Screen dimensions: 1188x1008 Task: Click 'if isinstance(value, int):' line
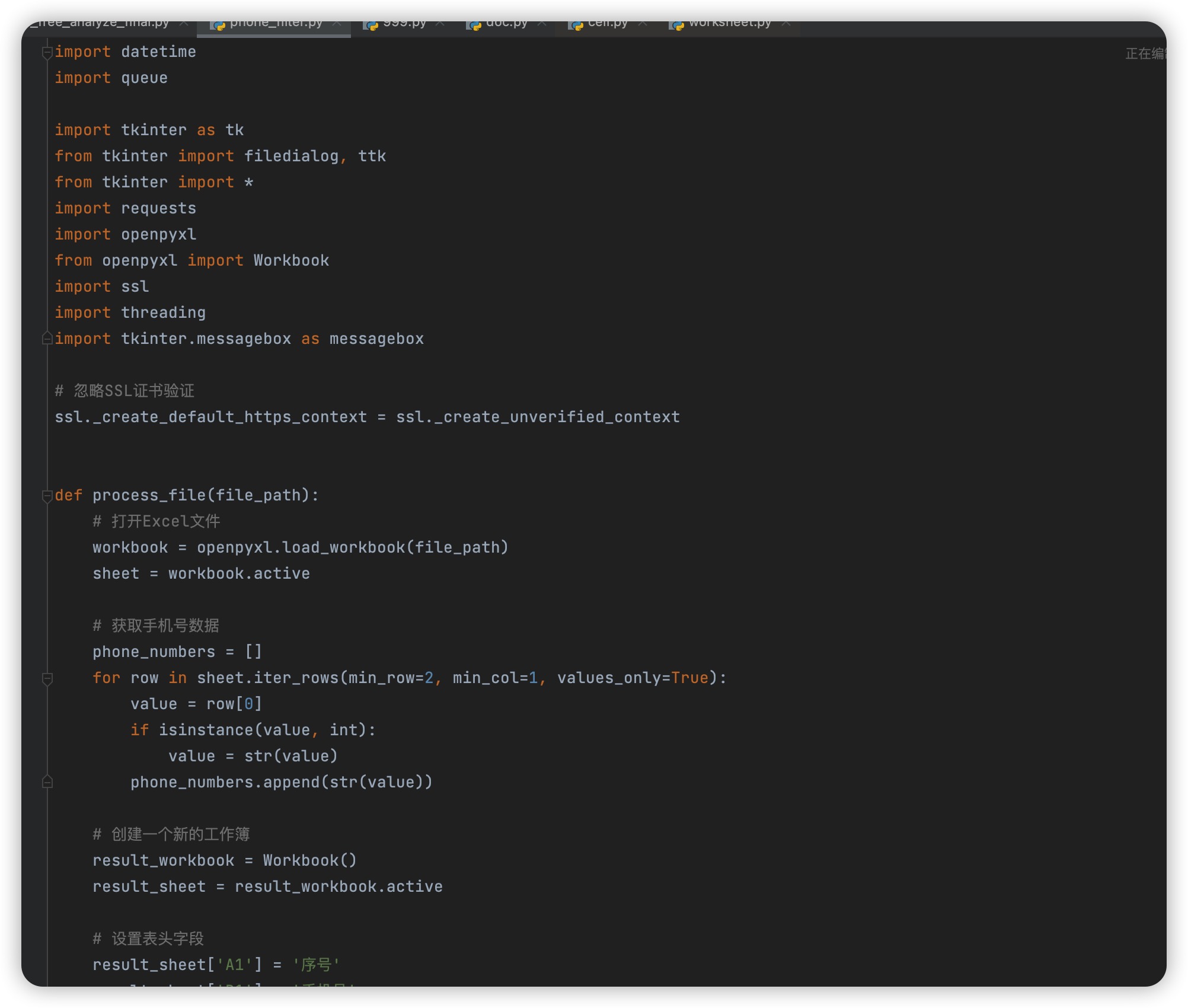pyautogui.click(x=253, y=731)
